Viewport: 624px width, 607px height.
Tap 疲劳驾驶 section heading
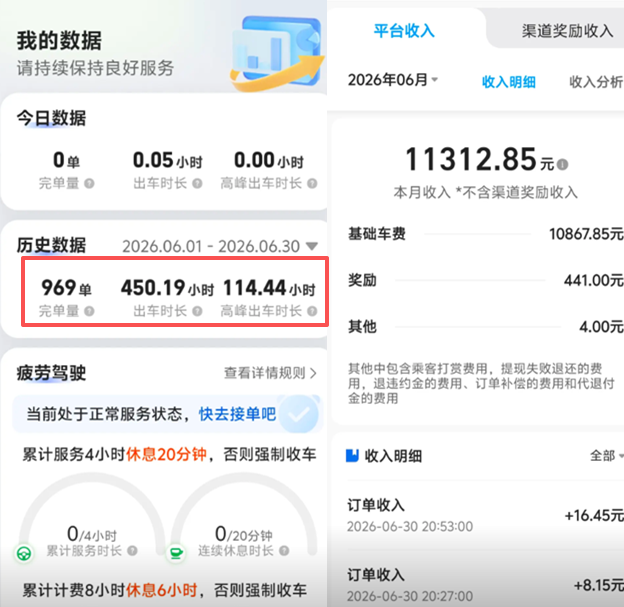point(51,373)
